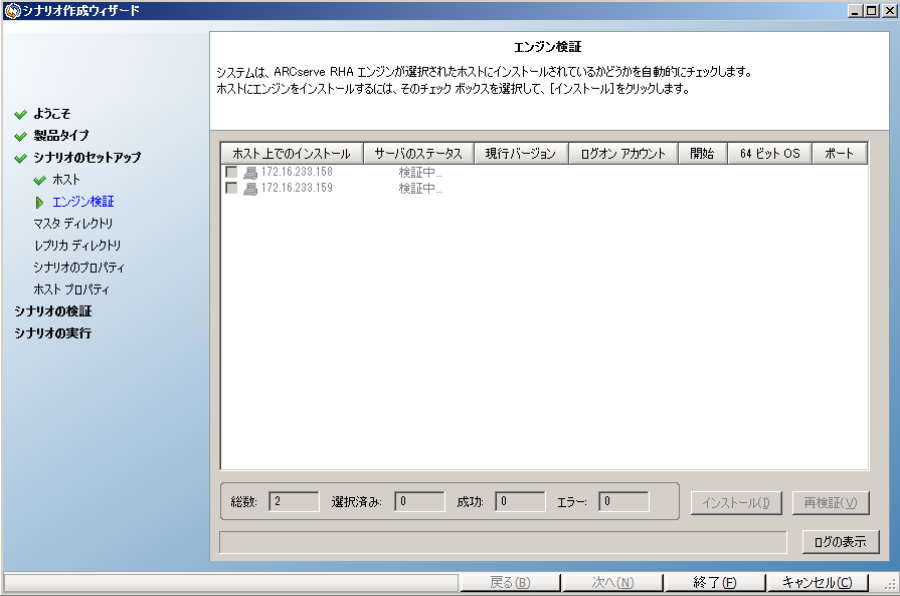Click the verification progress bar

503,542
